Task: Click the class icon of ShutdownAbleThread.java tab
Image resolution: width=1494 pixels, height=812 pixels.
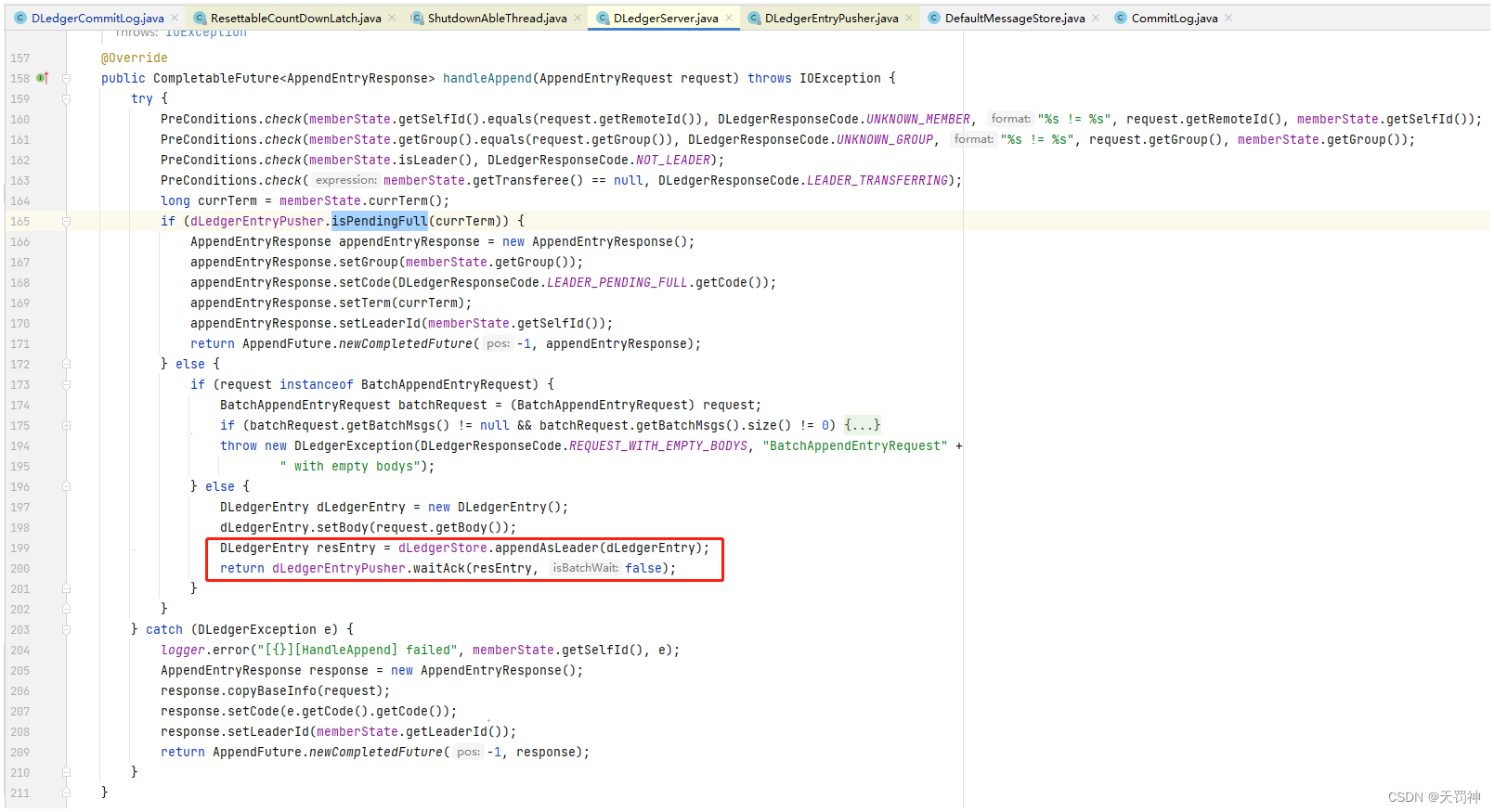Action: pos(417,18)
